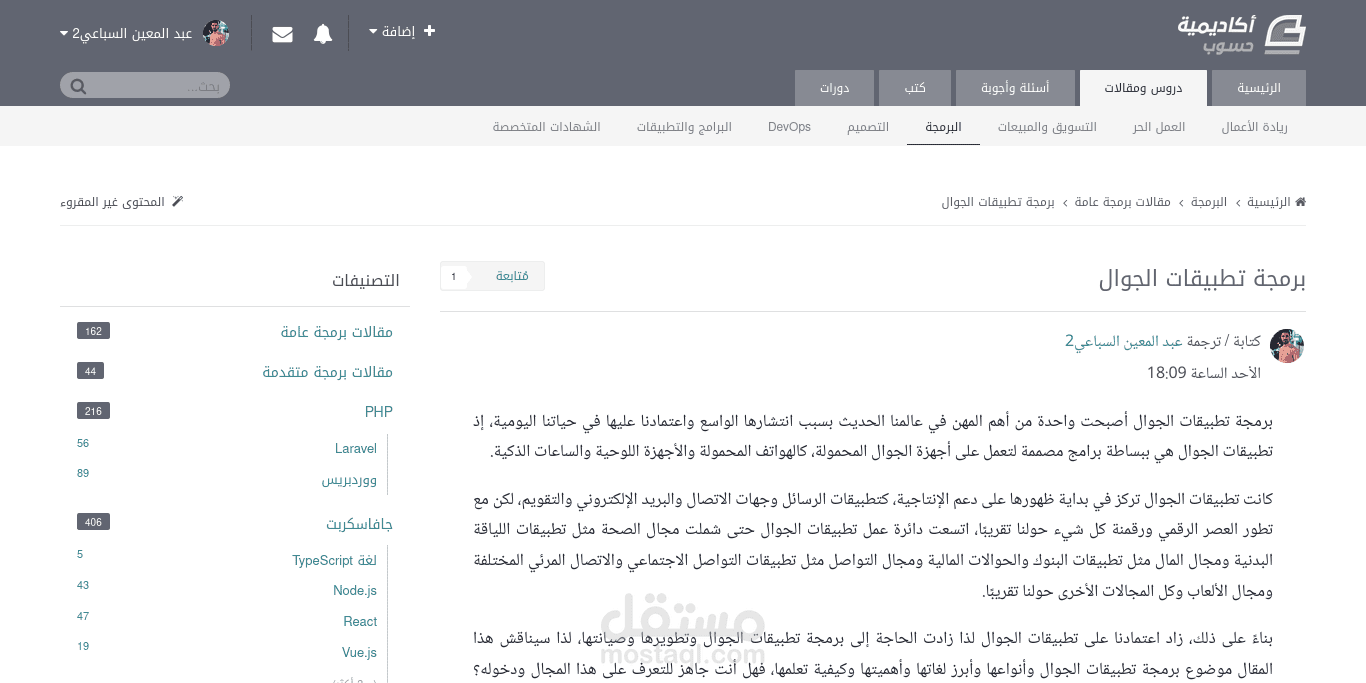The width and height of the screenshot is (1366, 683).
Task: Select the البرامج والتطبيقات section
Action: coord(684,127)
